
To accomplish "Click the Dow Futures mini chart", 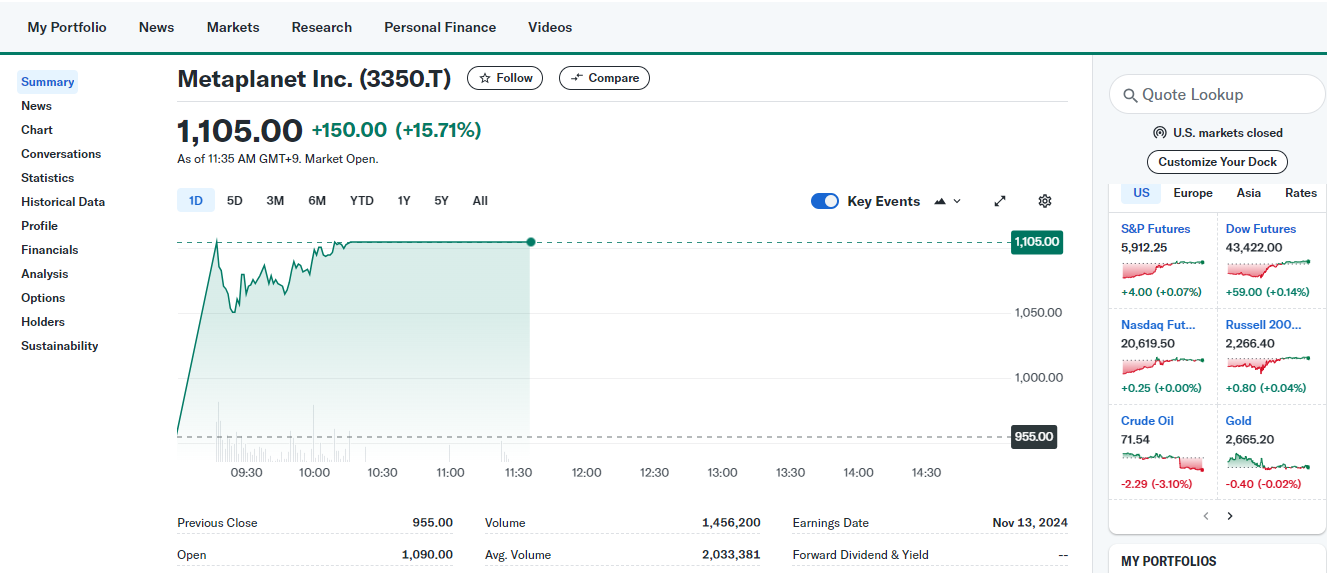I will [1268, 269].
